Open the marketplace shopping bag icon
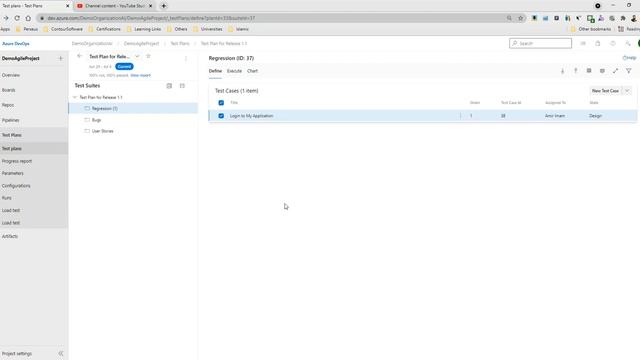This screenshot has height=360, width=640. (x=598, y=43)
